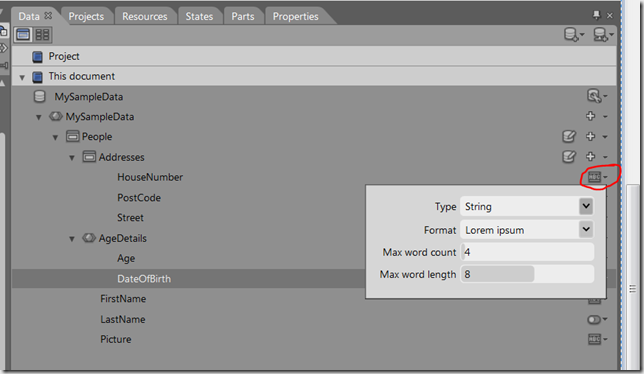
Task: Collapse the This document section
Action: (22, 77)
